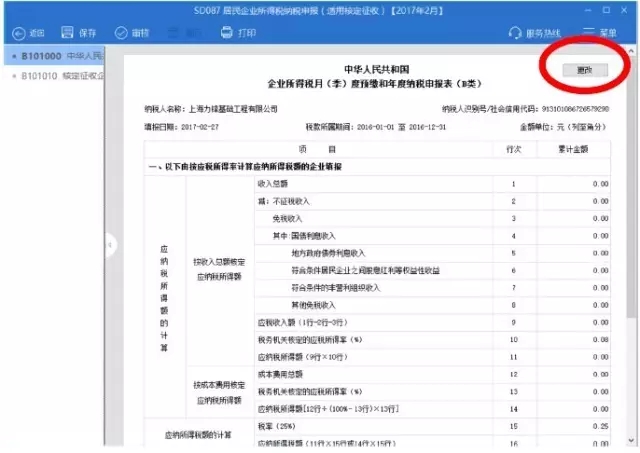Click the 返回 back arrow icon
The image size is (640, 453).
click(19, 33)
